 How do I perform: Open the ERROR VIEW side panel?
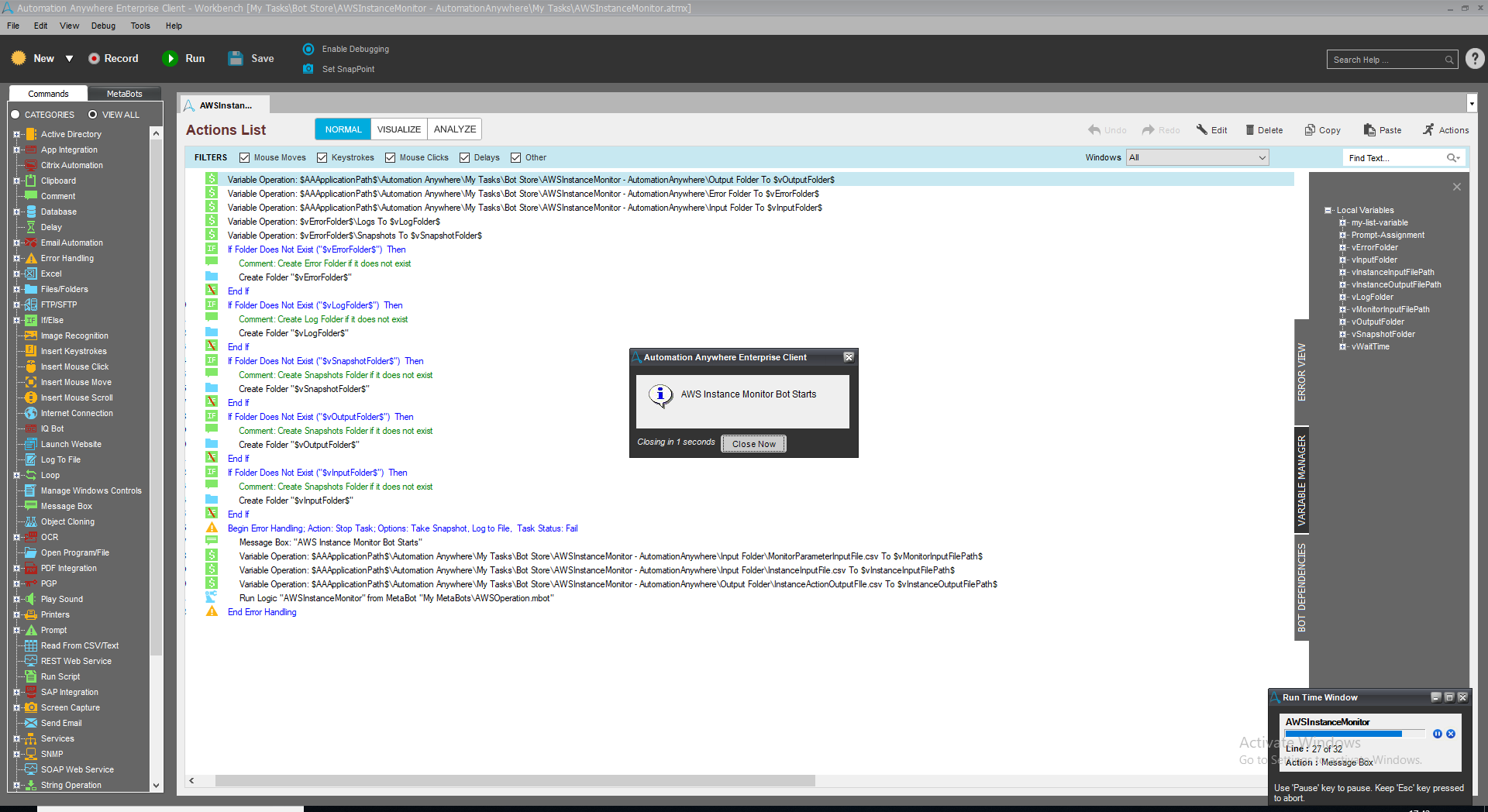(1302, 372)
